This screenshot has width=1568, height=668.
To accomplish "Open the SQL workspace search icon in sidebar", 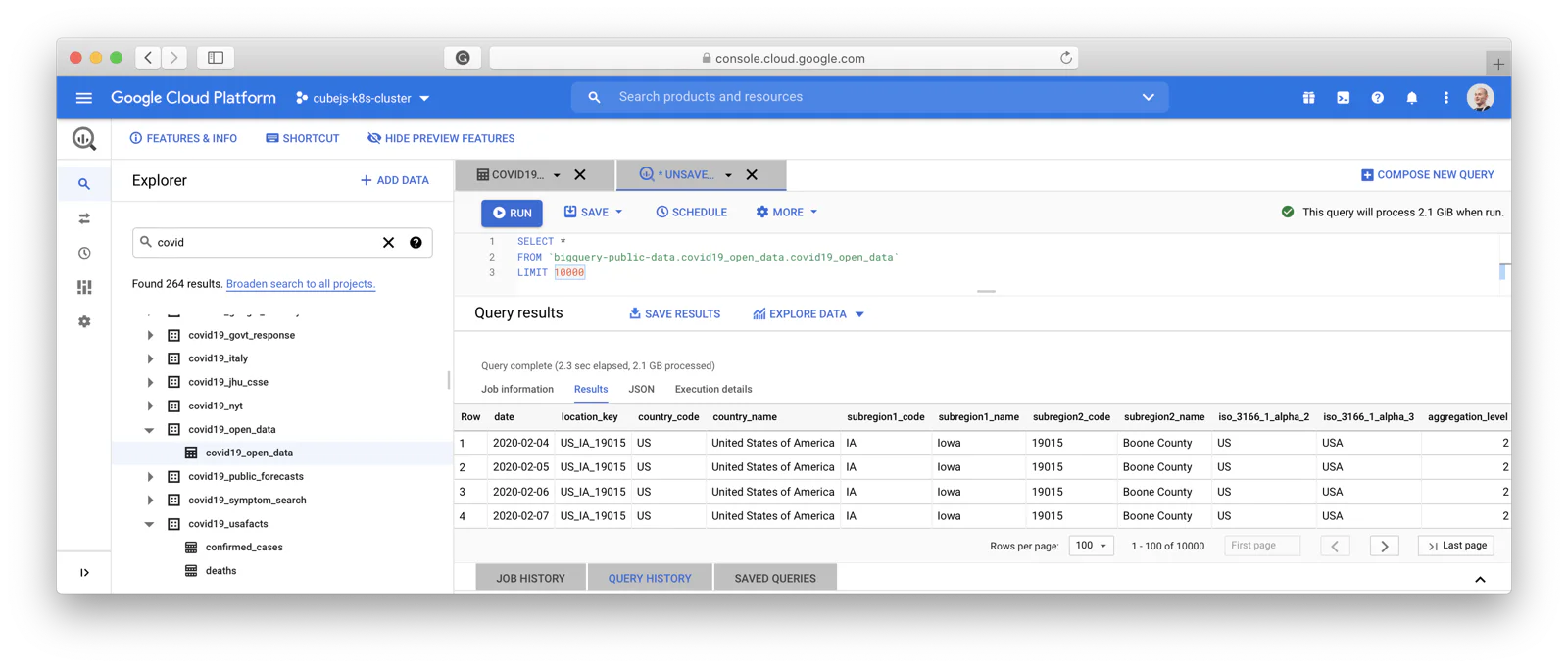I will pos(84,184).
